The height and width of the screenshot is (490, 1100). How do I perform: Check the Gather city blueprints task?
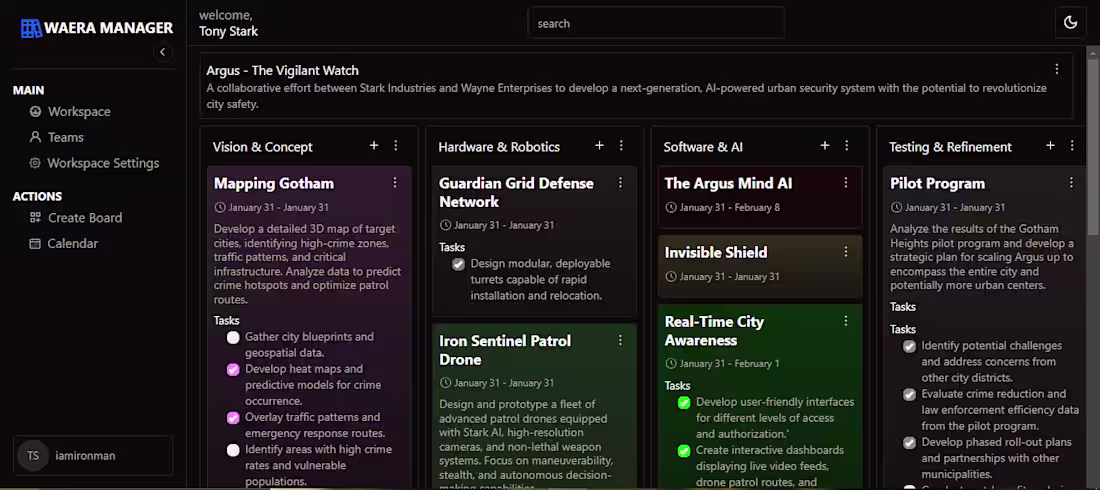233,338
